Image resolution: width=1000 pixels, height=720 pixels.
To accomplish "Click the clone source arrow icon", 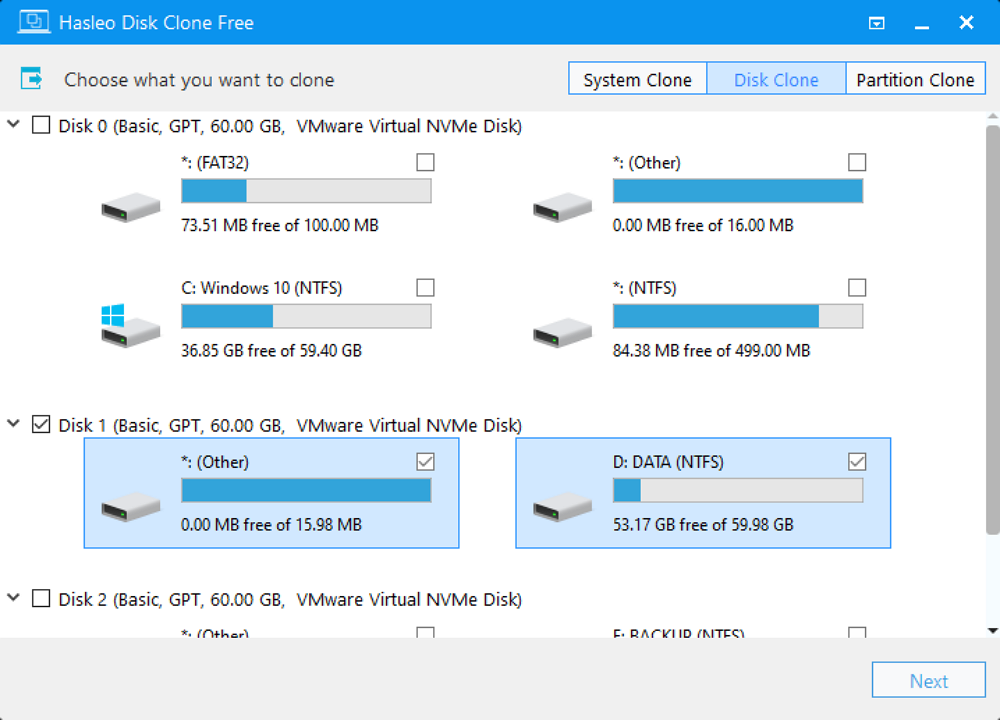I will pos(32,79).
